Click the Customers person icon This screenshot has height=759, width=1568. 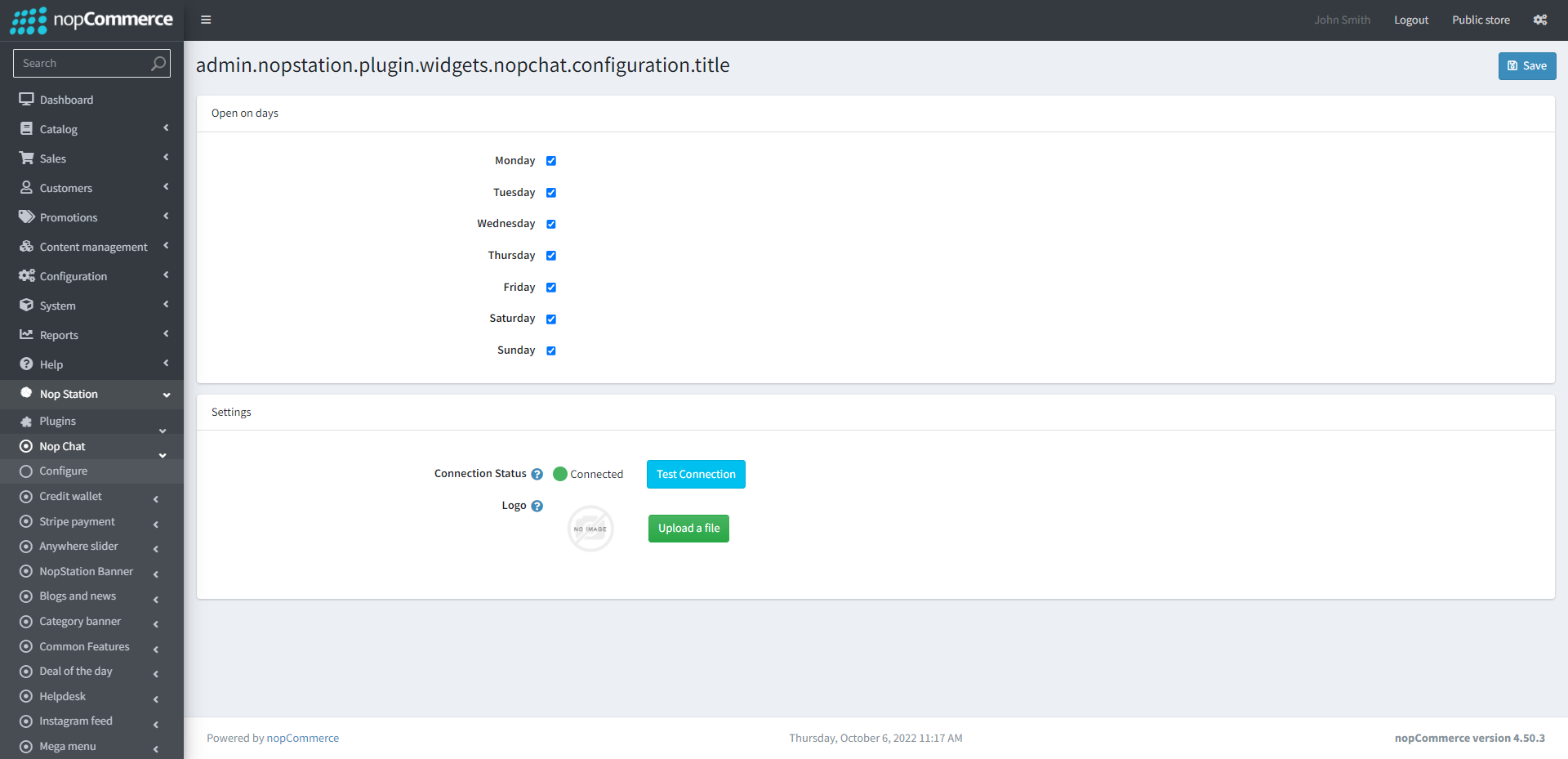[26, 187]
